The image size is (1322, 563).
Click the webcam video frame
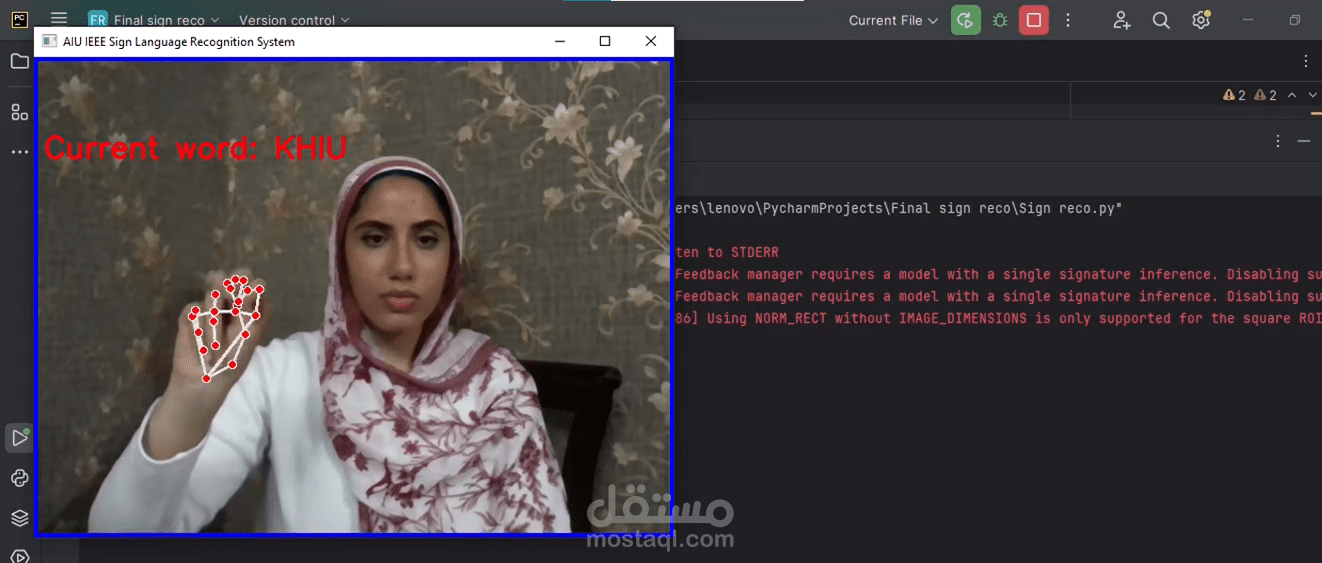tap(354, 297)
